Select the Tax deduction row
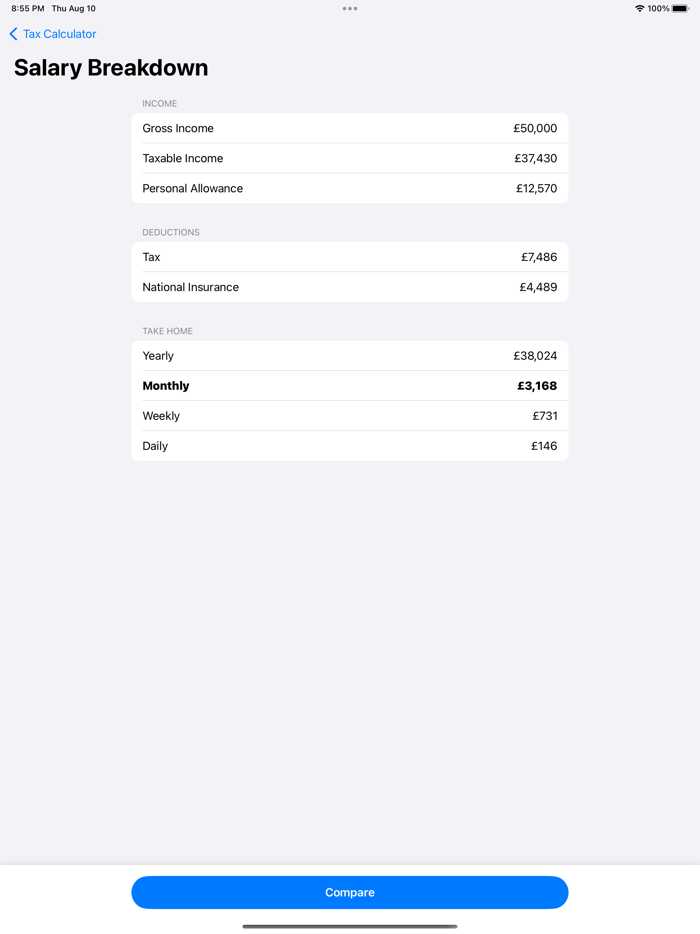The image size is (700, 934). pos(349,257)
